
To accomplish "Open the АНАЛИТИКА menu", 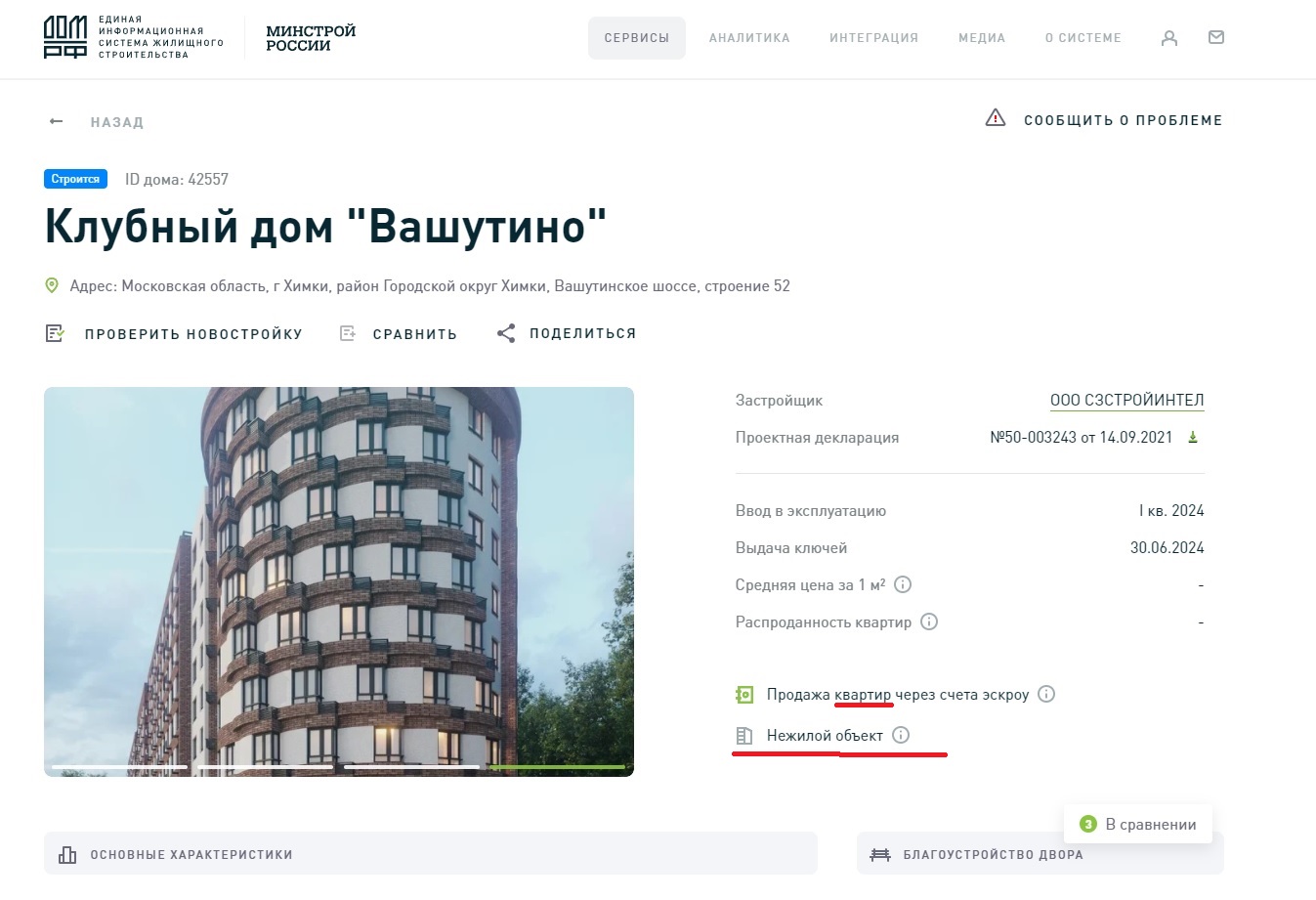I will tap(749, 38).
